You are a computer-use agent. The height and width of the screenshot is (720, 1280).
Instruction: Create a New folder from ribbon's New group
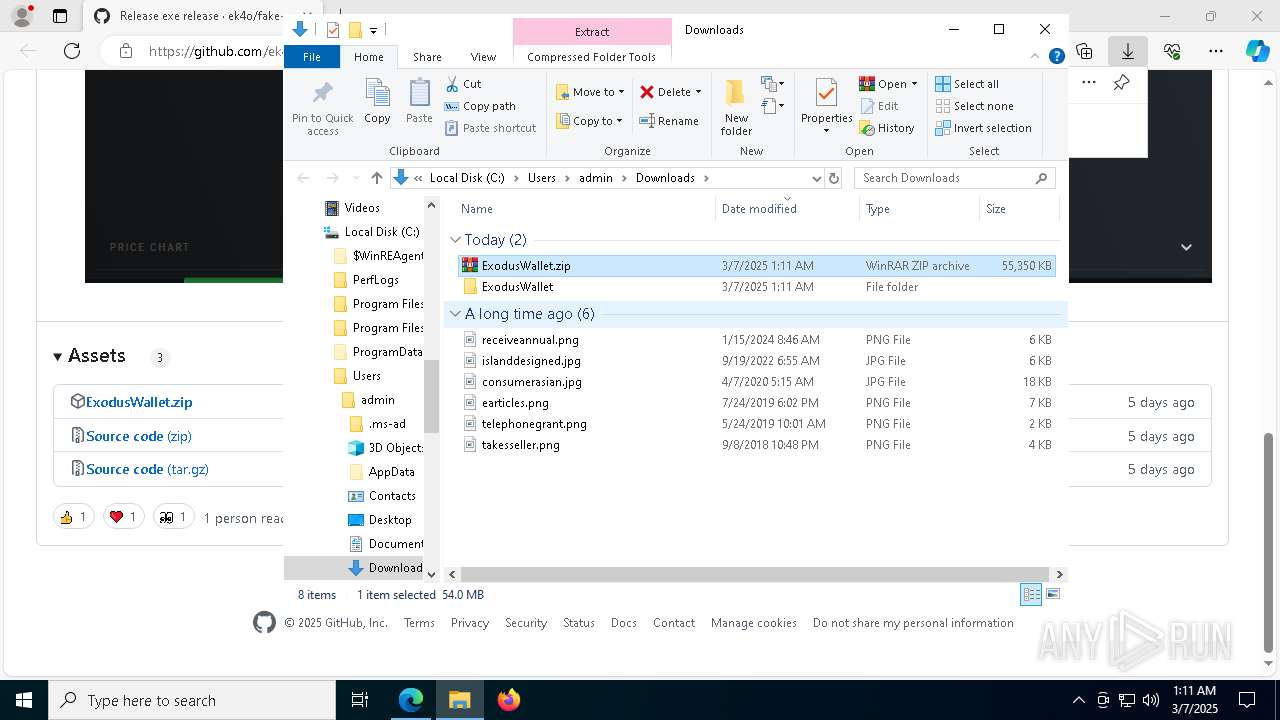coord(736,107)
